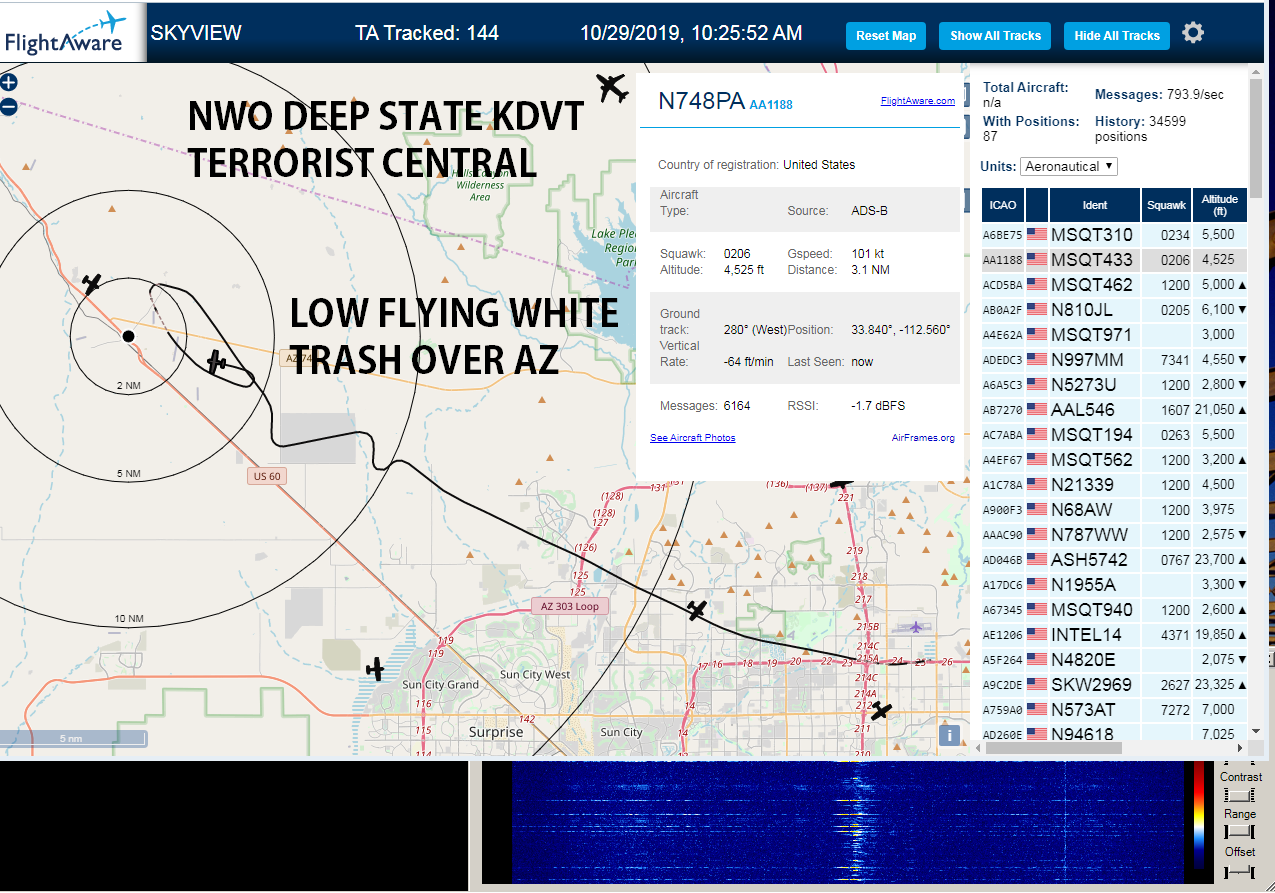The height and width of the screenshot is (893, 1275).
Task: Select the plane icon above Sun City Grand
Action: (x=375, y=669)
